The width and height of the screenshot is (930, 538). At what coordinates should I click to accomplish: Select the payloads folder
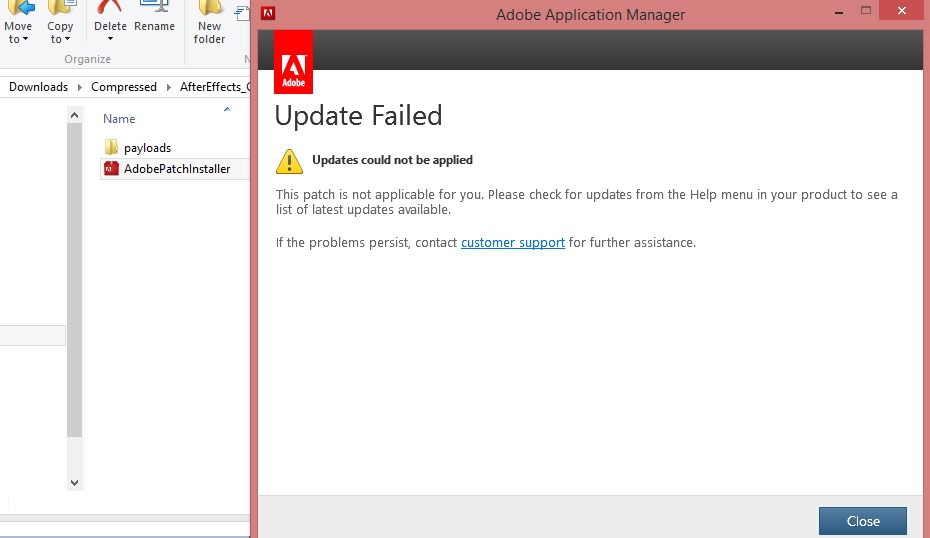[147, 148]
